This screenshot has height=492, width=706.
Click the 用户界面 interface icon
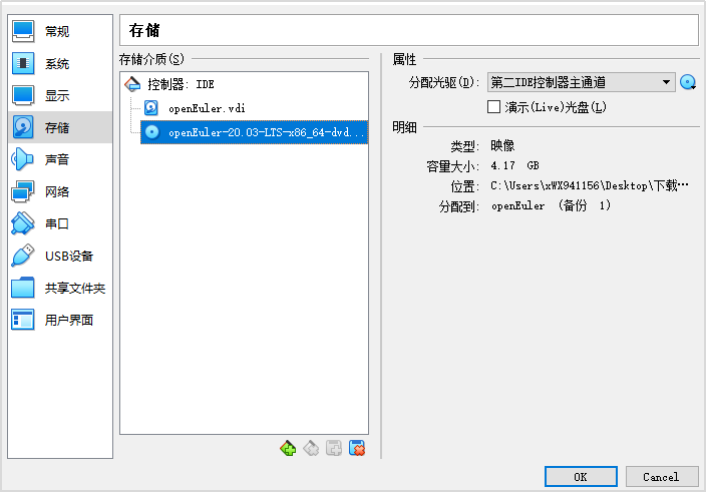pyautogui.click(x=23, y=320)
